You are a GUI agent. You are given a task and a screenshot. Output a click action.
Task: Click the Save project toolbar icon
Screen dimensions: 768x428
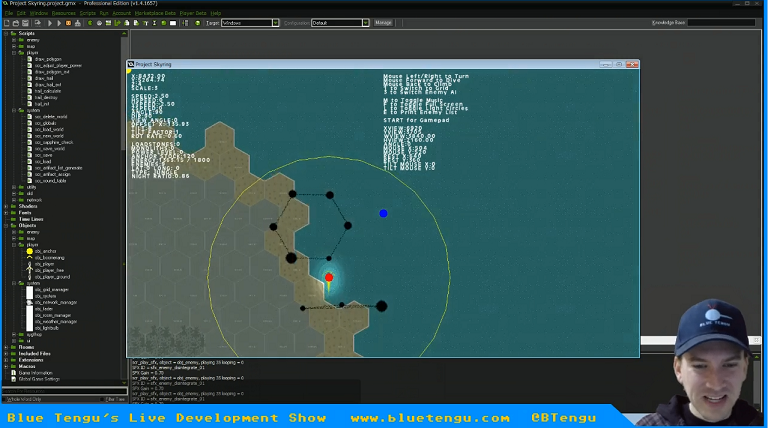click(x=25, y=23)
